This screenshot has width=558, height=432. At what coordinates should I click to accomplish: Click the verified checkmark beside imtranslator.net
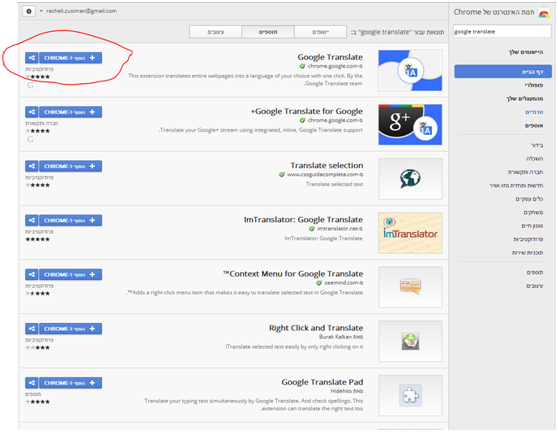pos(312,229)
